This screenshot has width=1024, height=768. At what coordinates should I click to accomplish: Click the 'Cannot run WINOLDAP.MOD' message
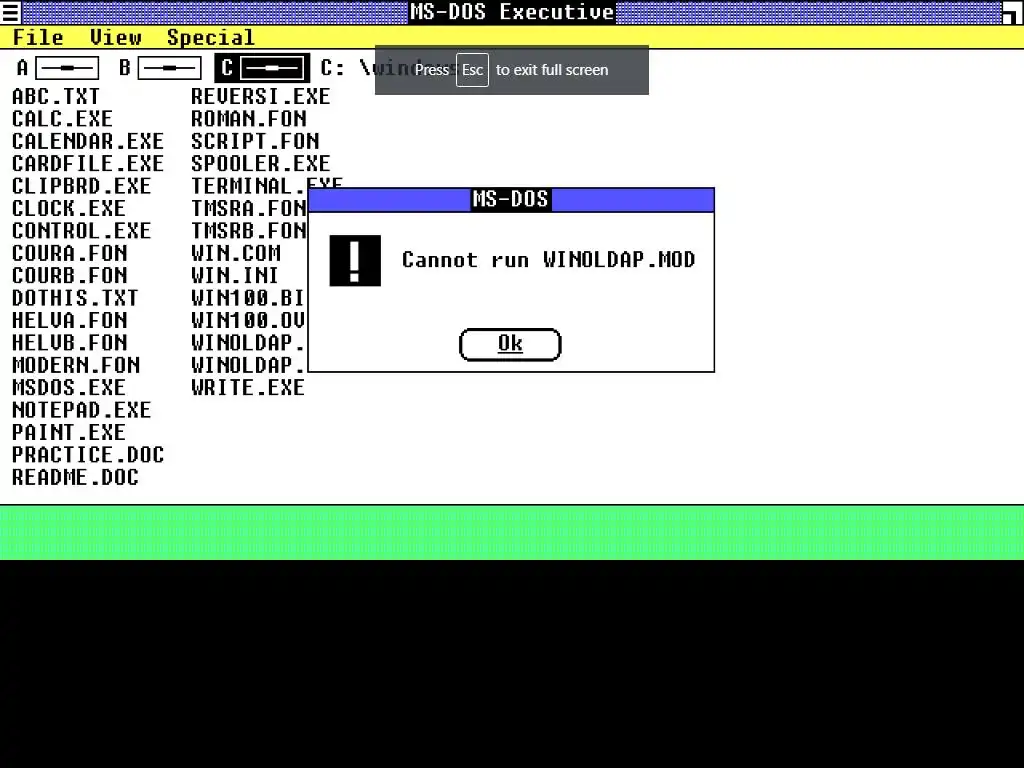[549, 260]
